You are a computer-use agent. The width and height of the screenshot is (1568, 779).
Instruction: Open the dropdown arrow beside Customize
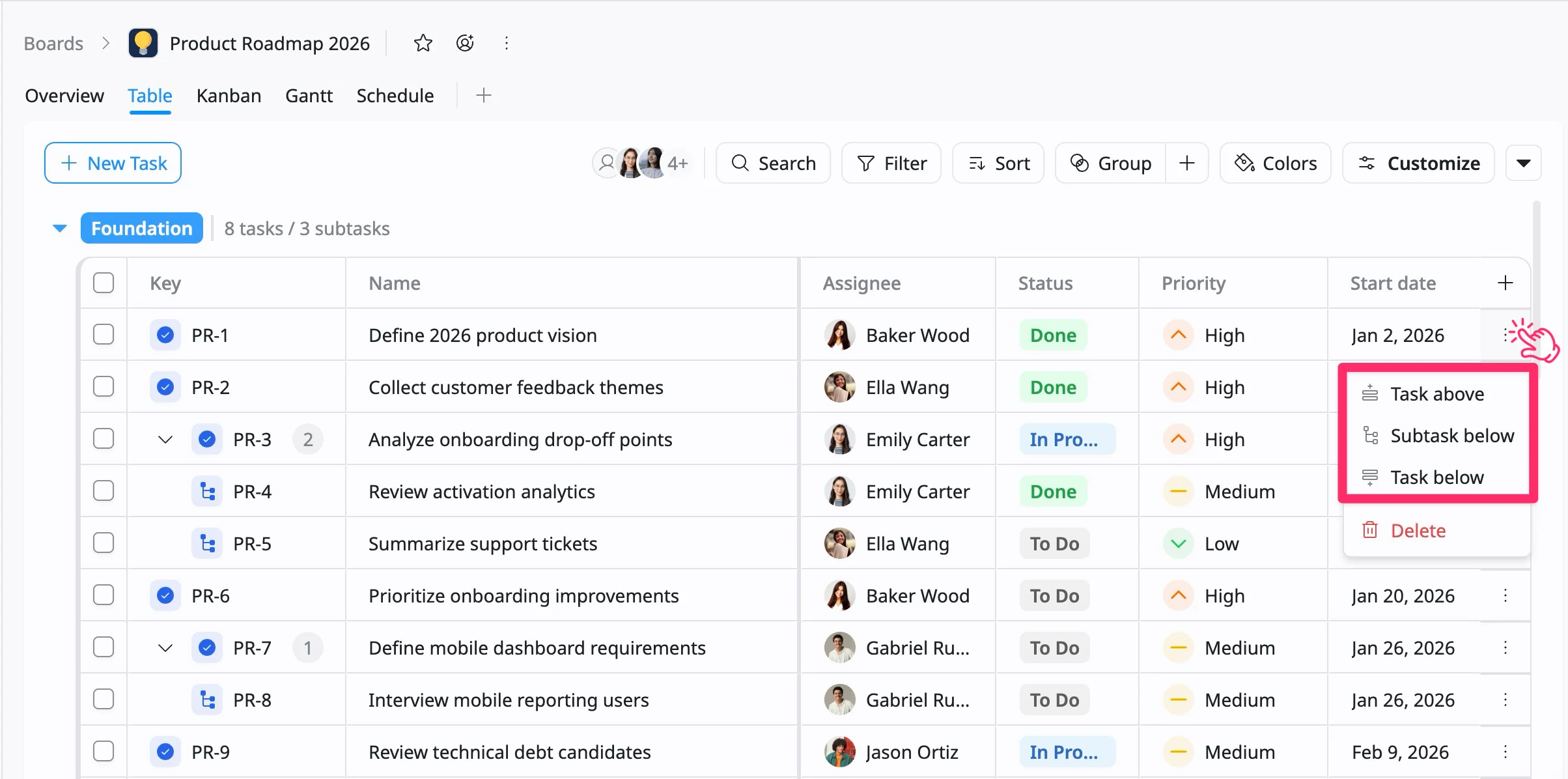1523,163
